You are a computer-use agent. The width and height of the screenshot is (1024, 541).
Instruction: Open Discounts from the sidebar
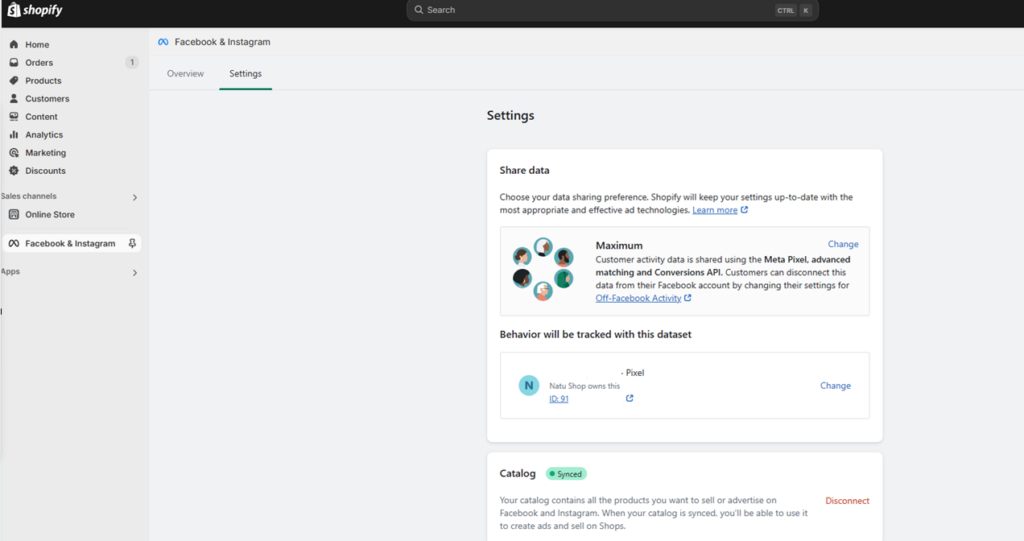coord(45,171)
